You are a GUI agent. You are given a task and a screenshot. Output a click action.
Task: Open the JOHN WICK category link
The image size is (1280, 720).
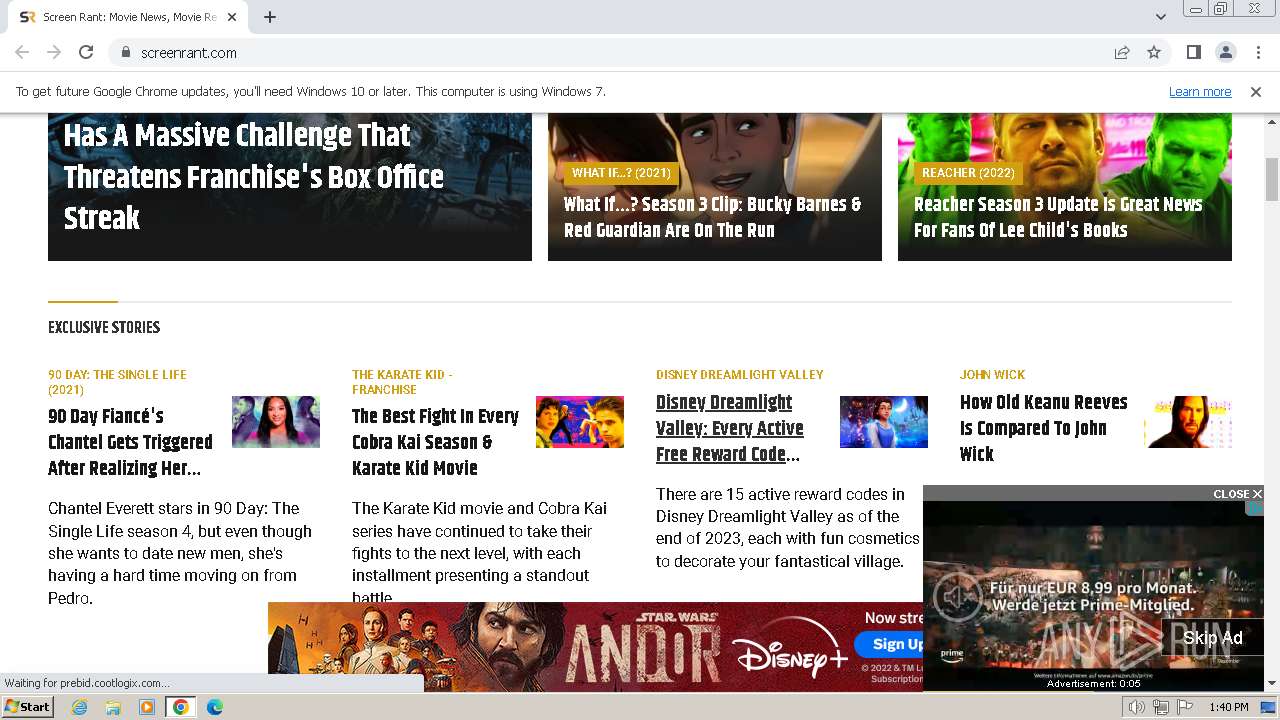992,375
